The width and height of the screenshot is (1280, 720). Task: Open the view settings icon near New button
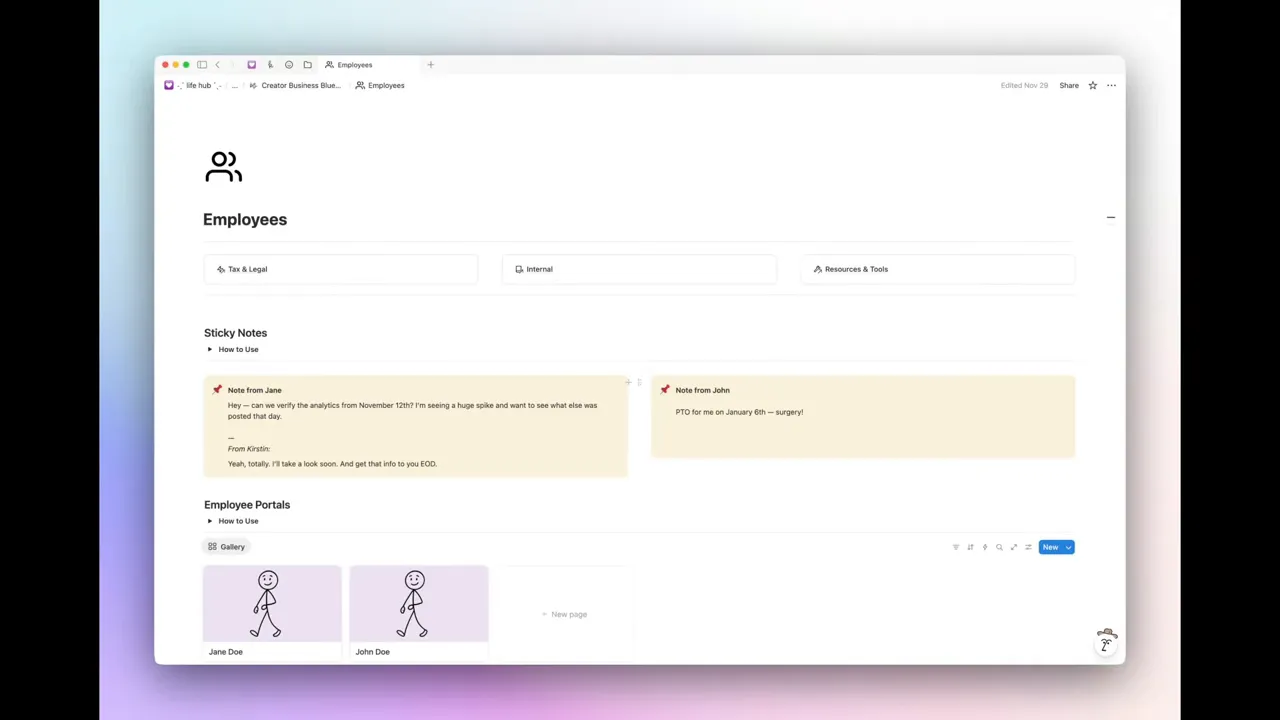pyautogui.click(x=1028, y=547)
